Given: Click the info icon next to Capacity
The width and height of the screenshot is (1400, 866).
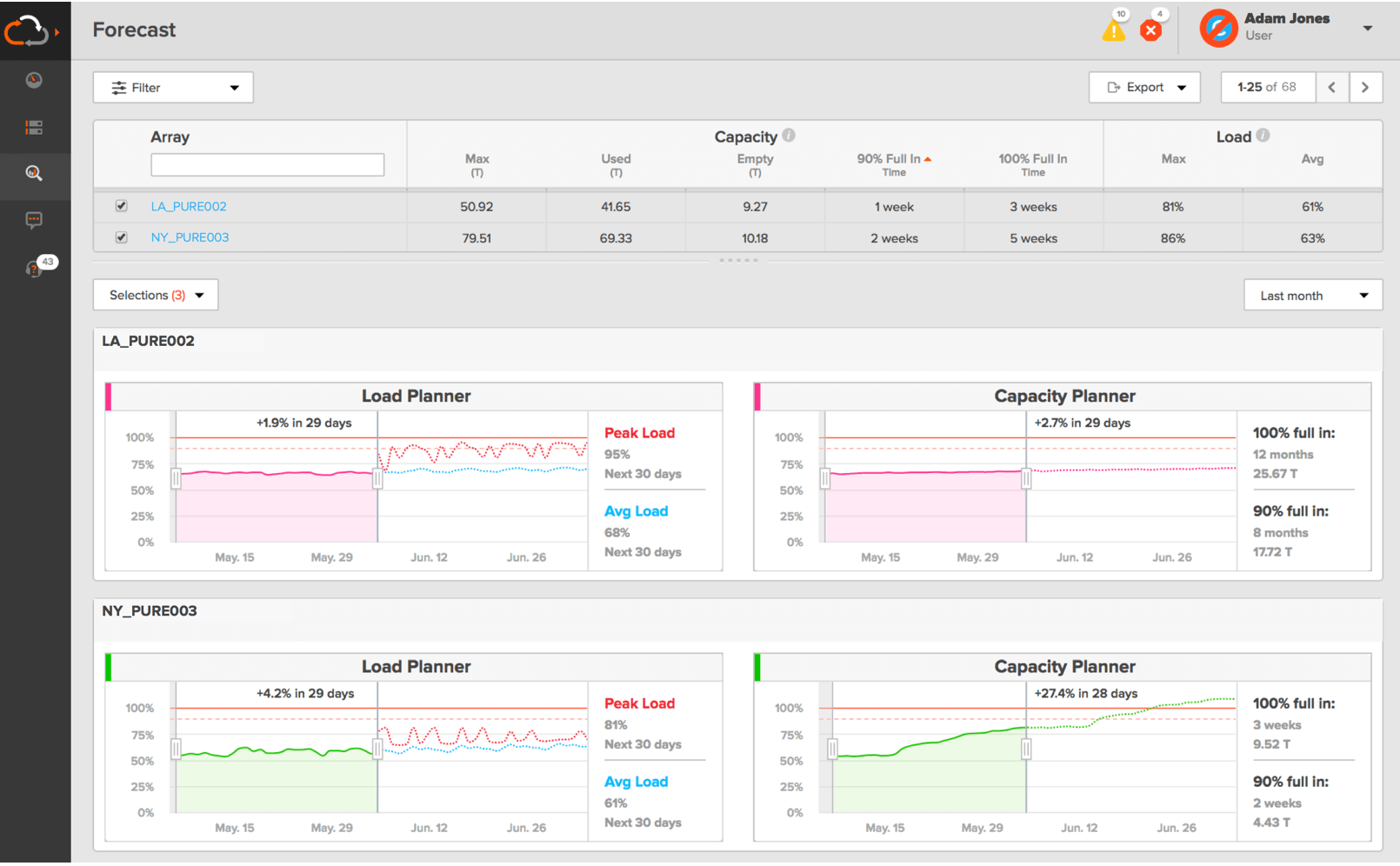Looking at the screenshot, I should tap(789, 136).
